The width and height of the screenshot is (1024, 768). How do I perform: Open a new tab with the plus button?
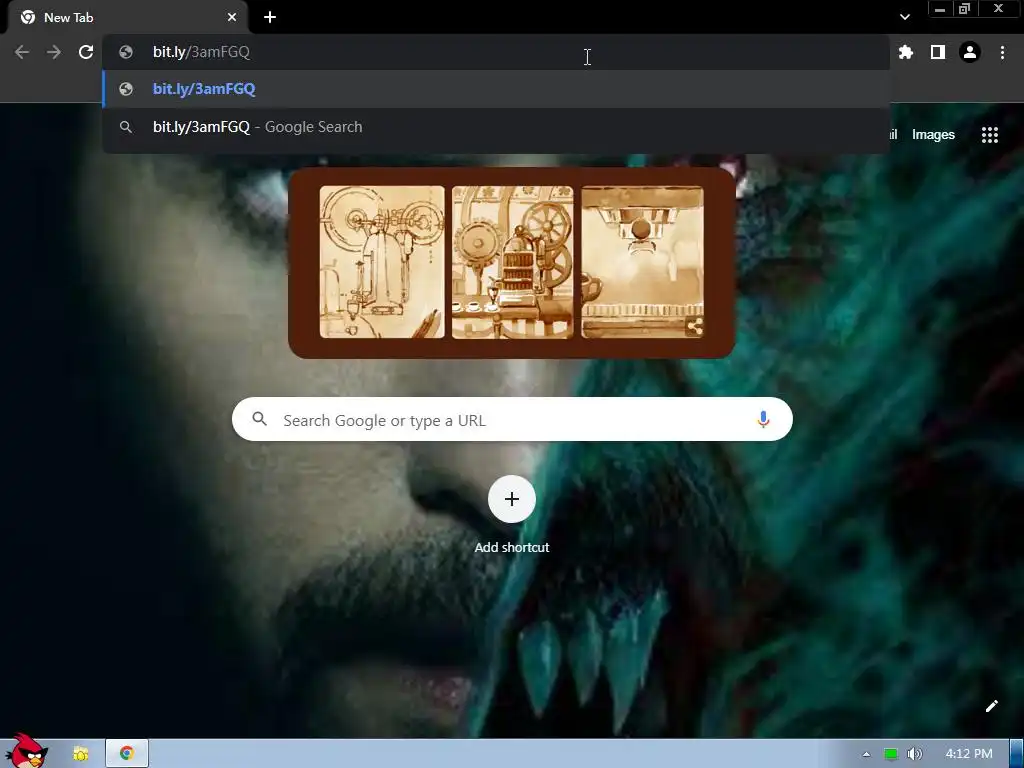coord(270,18)
